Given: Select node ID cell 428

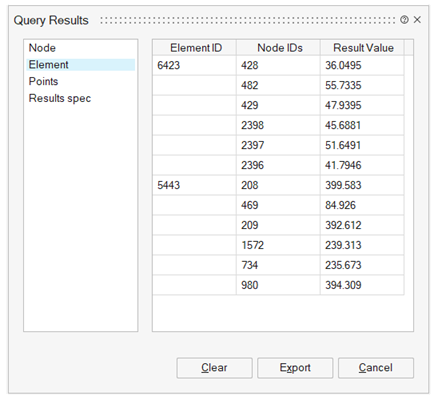Looking at the screenshot, I should coord(278,65).
